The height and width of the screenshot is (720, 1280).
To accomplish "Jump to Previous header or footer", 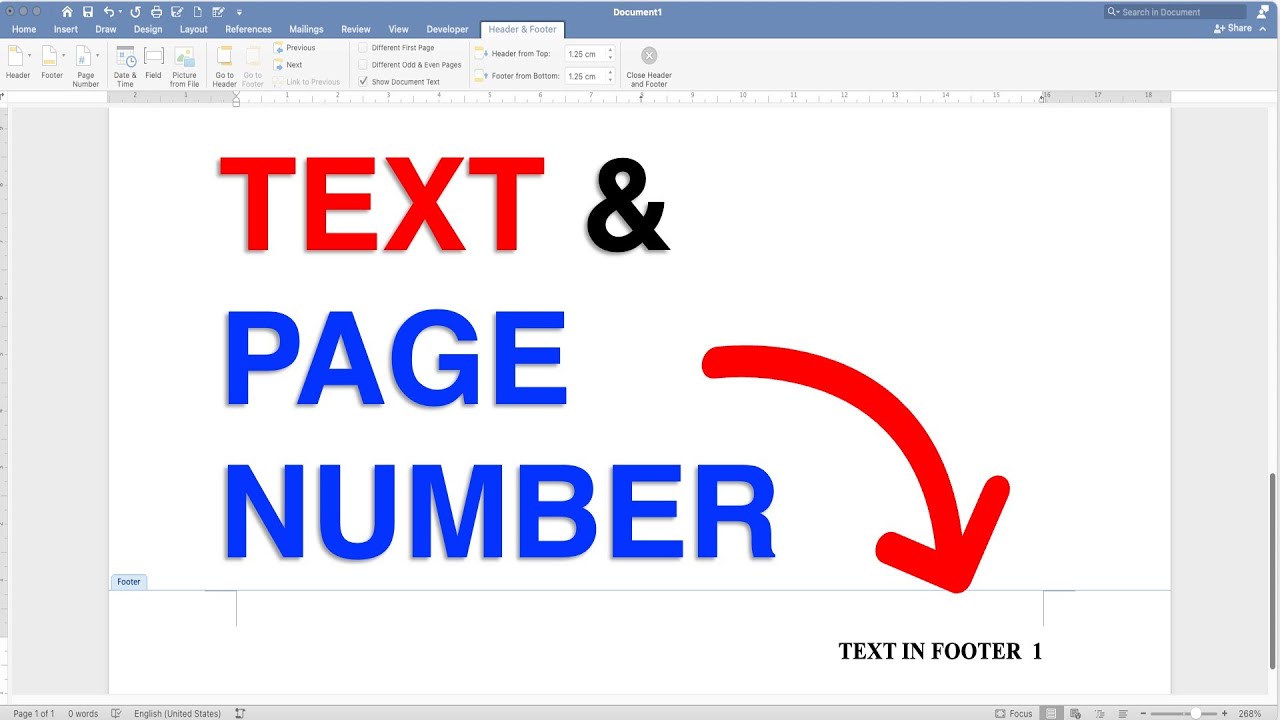I will point(294,48).
